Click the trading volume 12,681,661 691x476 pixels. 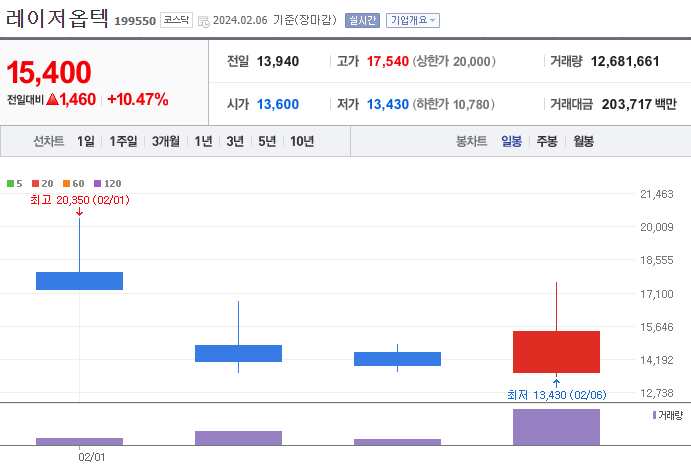click(625, 61)
